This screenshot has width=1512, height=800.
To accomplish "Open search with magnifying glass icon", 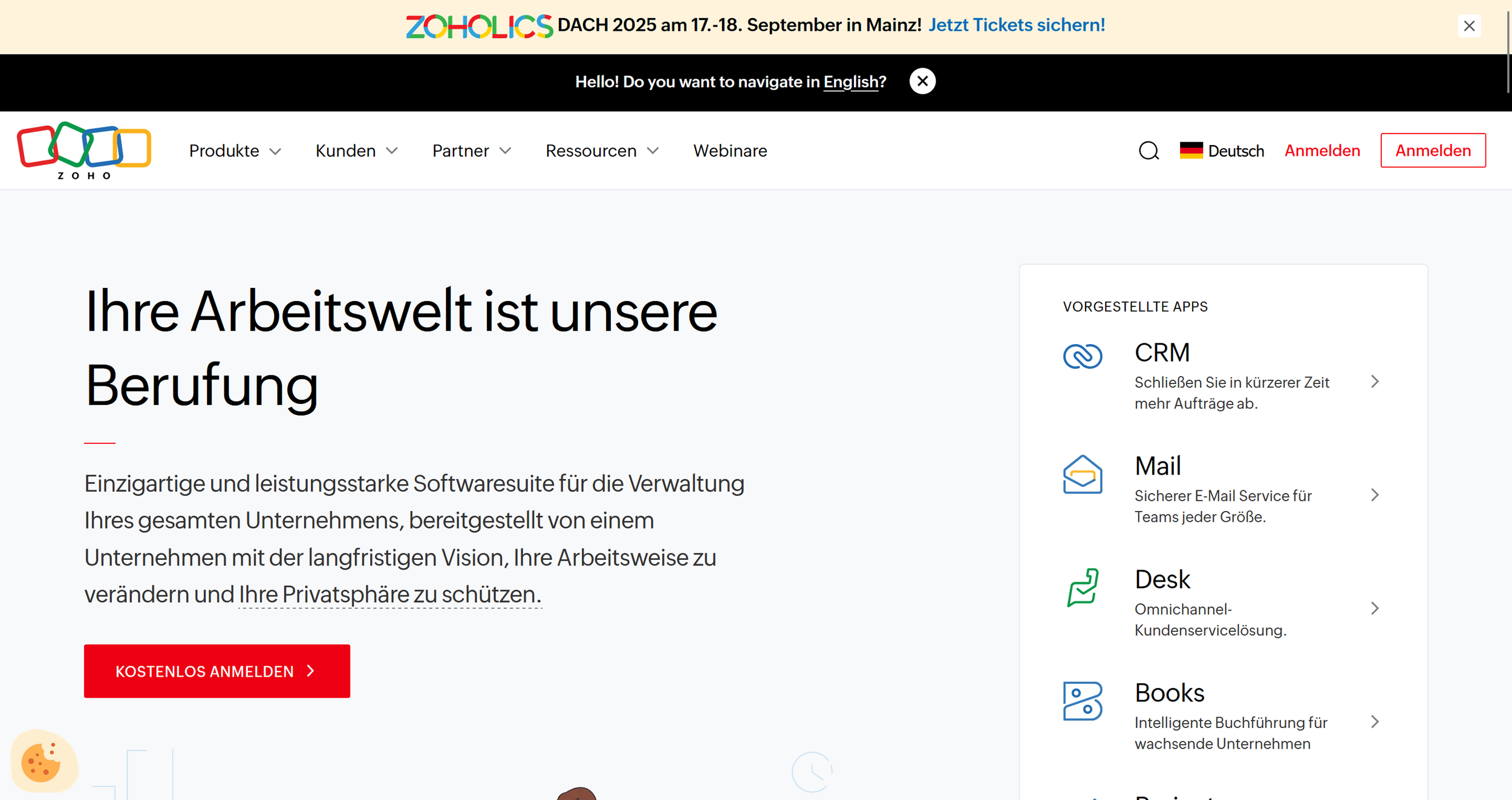I will 1149,151.
